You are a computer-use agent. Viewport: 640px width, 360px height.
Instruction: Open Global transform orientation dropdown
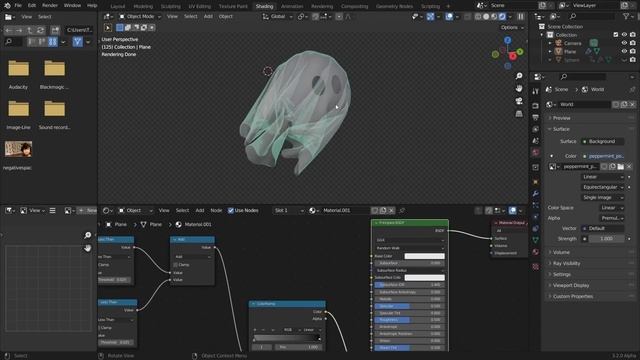click(278, 17)
